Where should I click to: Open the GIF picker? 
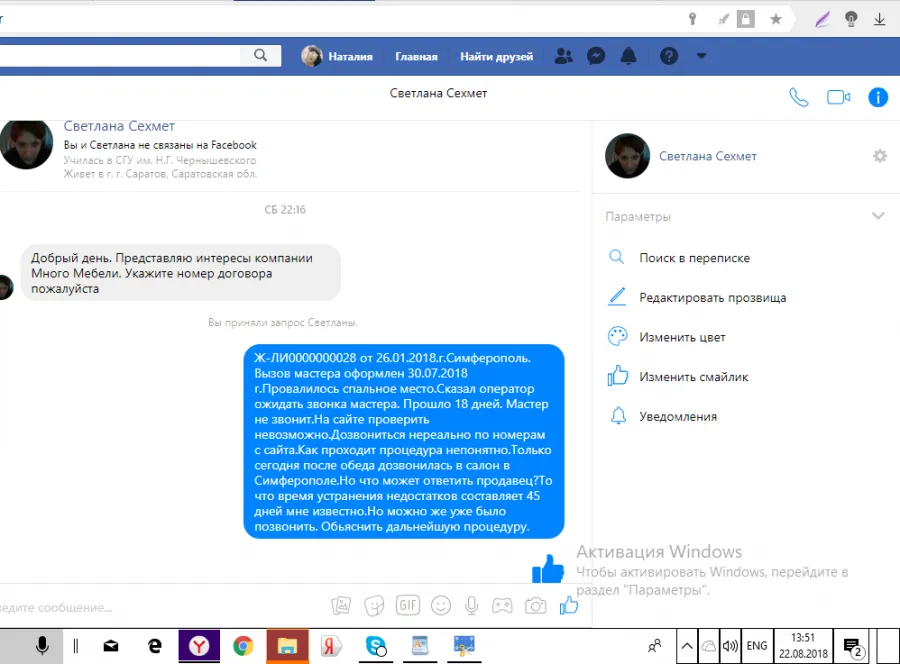(408, 605)
